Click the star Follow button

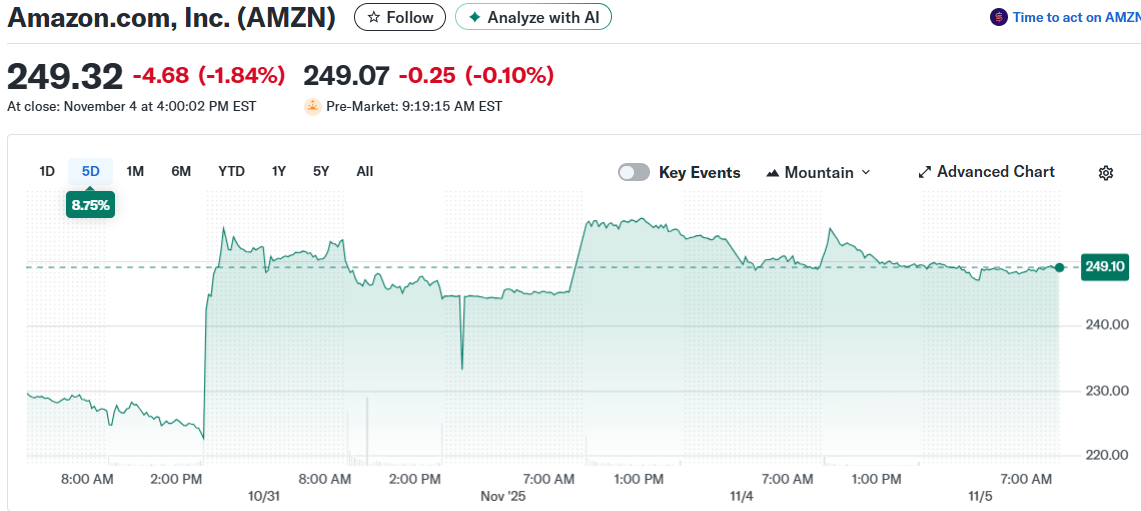(400, 17)
